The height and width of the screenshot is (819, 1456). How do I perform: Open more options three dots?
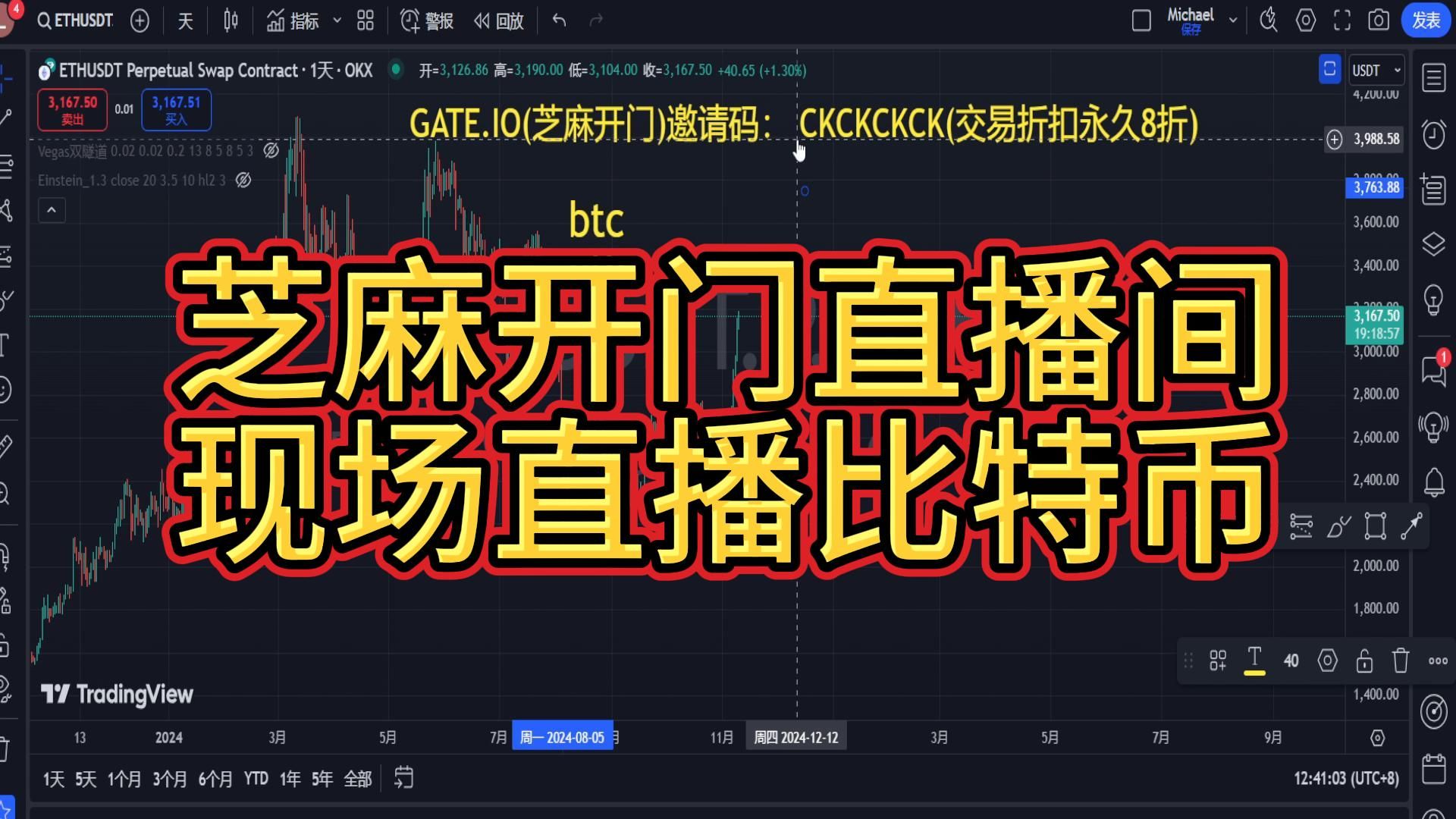(1438, 661)
